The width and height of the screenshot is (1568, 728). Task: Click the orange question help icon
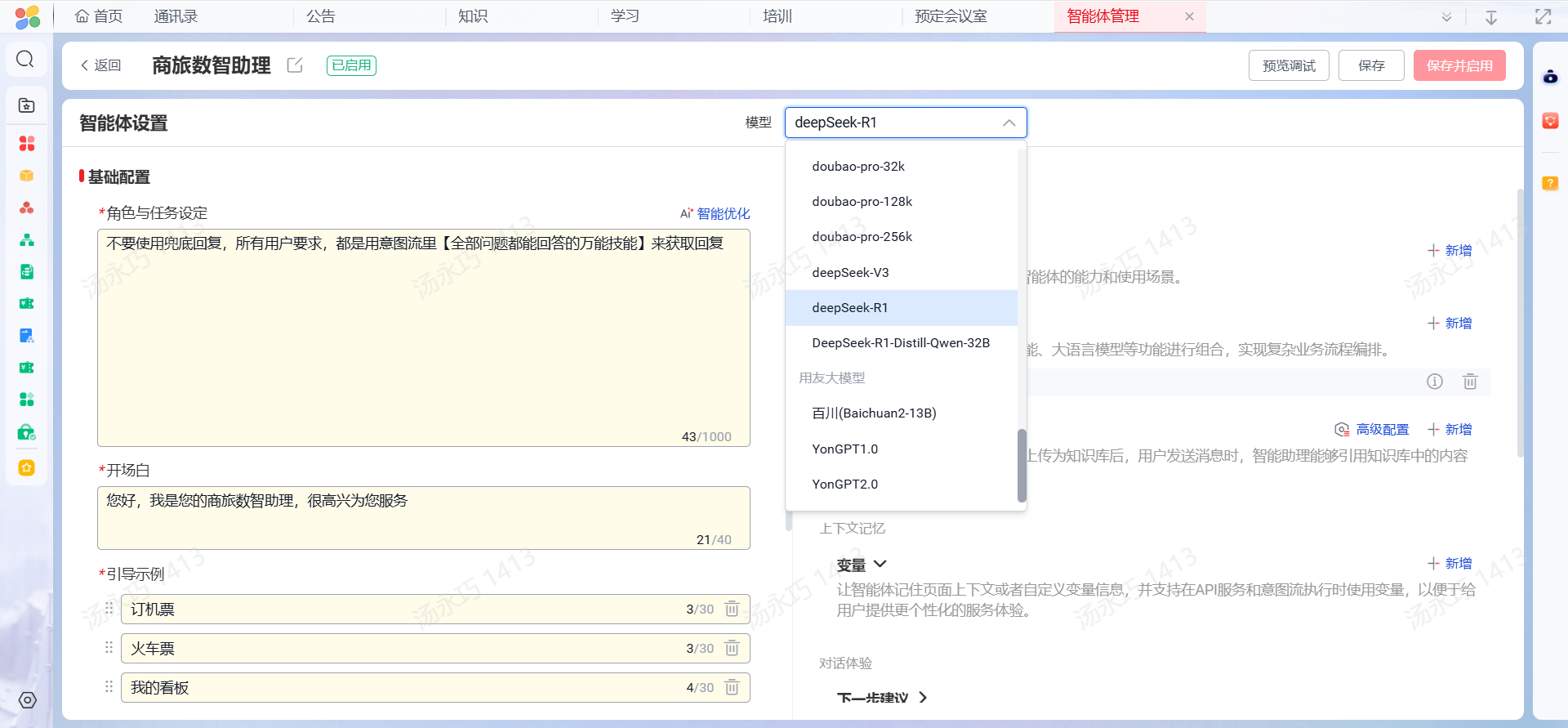[x=1550, y=183]
